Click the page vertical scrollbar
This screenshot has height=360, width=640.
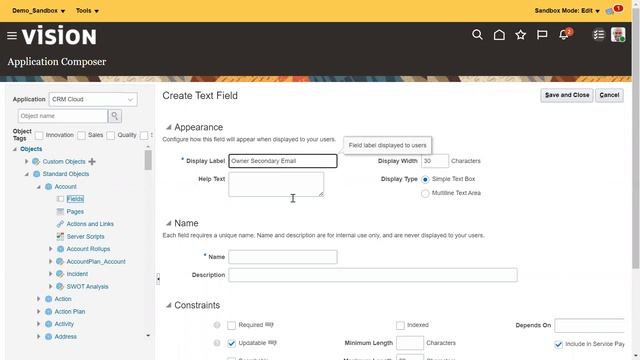[x=636, y=139]
